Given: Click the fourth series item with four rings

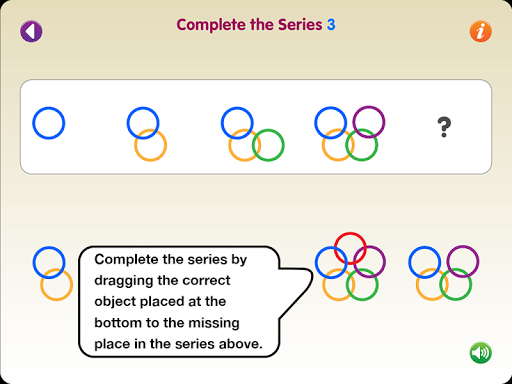Looking at the screenshot, I should coord(350,134).
